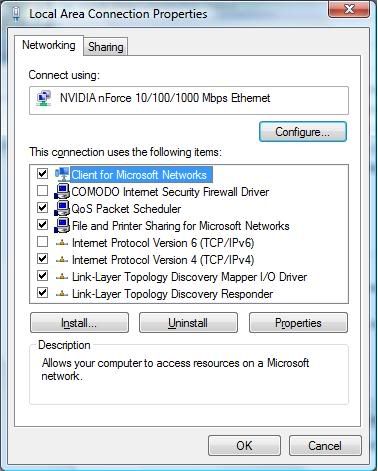Viewport: 378px width, 471px height.
Task: Select COMODO Internet Security Firewall Driver text
Action: point(170,192)
